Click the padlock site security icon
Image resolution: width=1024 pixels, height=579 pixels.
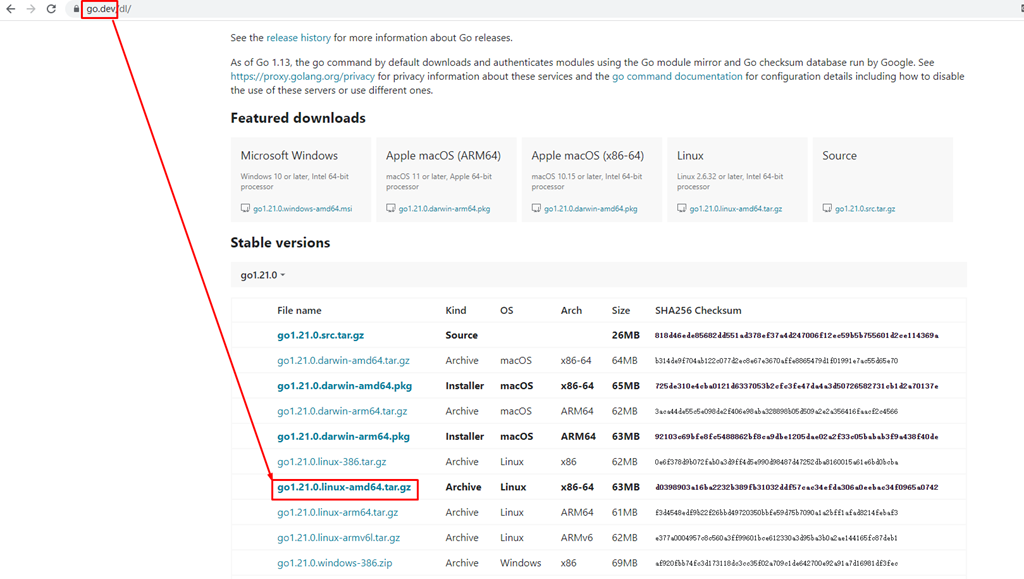click(x=76, y=9)
